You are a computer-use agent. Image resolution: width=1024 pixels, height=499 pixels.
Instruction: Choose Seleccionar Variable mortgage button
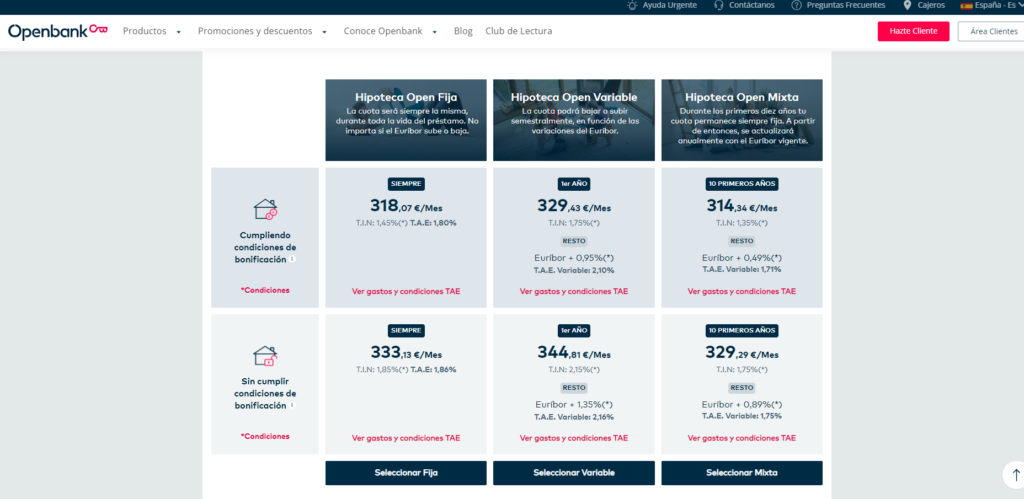(574, 473)
